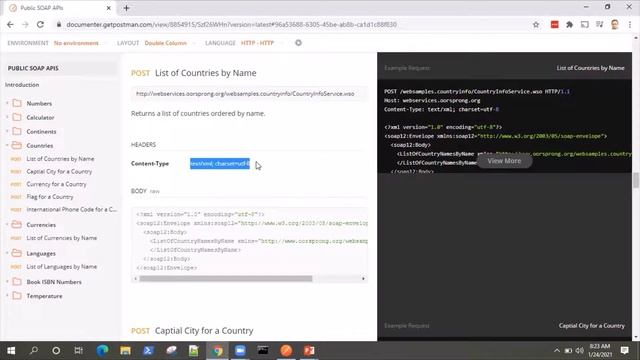Click the List of Countries by Name heading
Screen dimensions: 640x360
click(206, 73)
